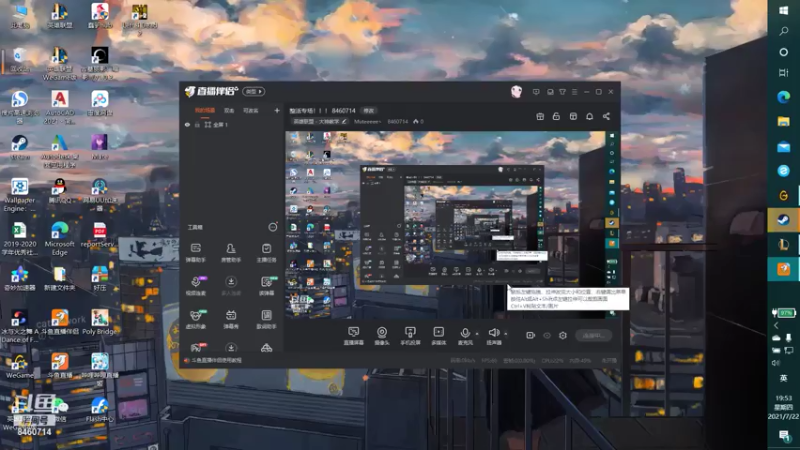The image size is (800, 450).
Task: Open the 房管助手 tool
Action: [231, 253]
